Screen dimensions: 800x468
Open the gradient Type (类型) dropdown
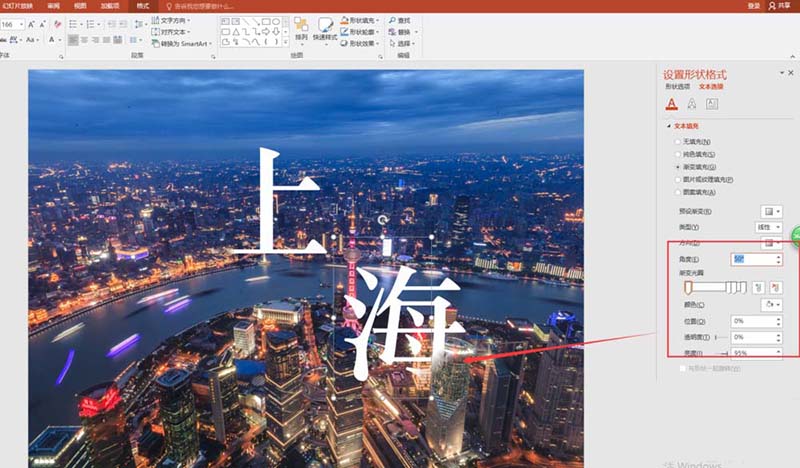(768, 227)
